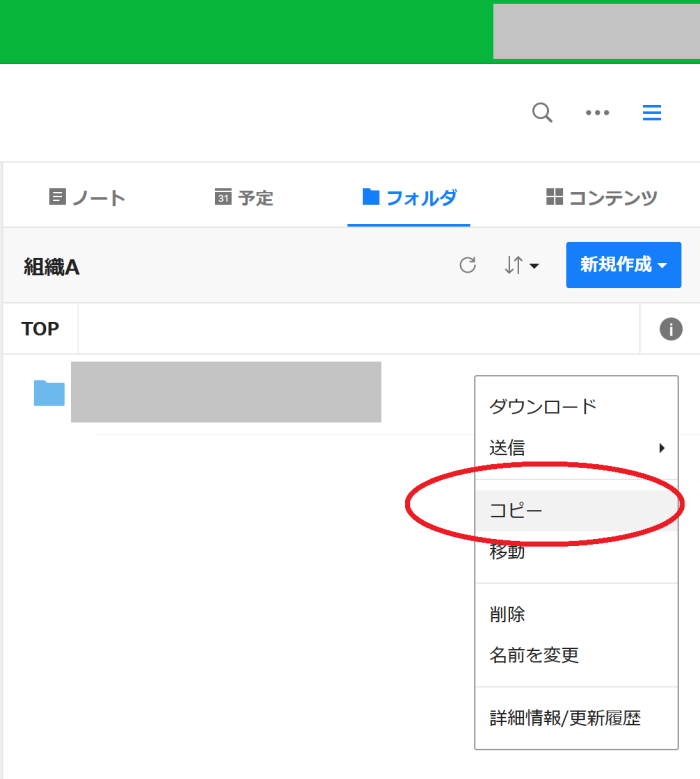The width and height of the screenshot is (700, 779).
Task: Switch to the フォルダ tab
Action: (409, 197)
